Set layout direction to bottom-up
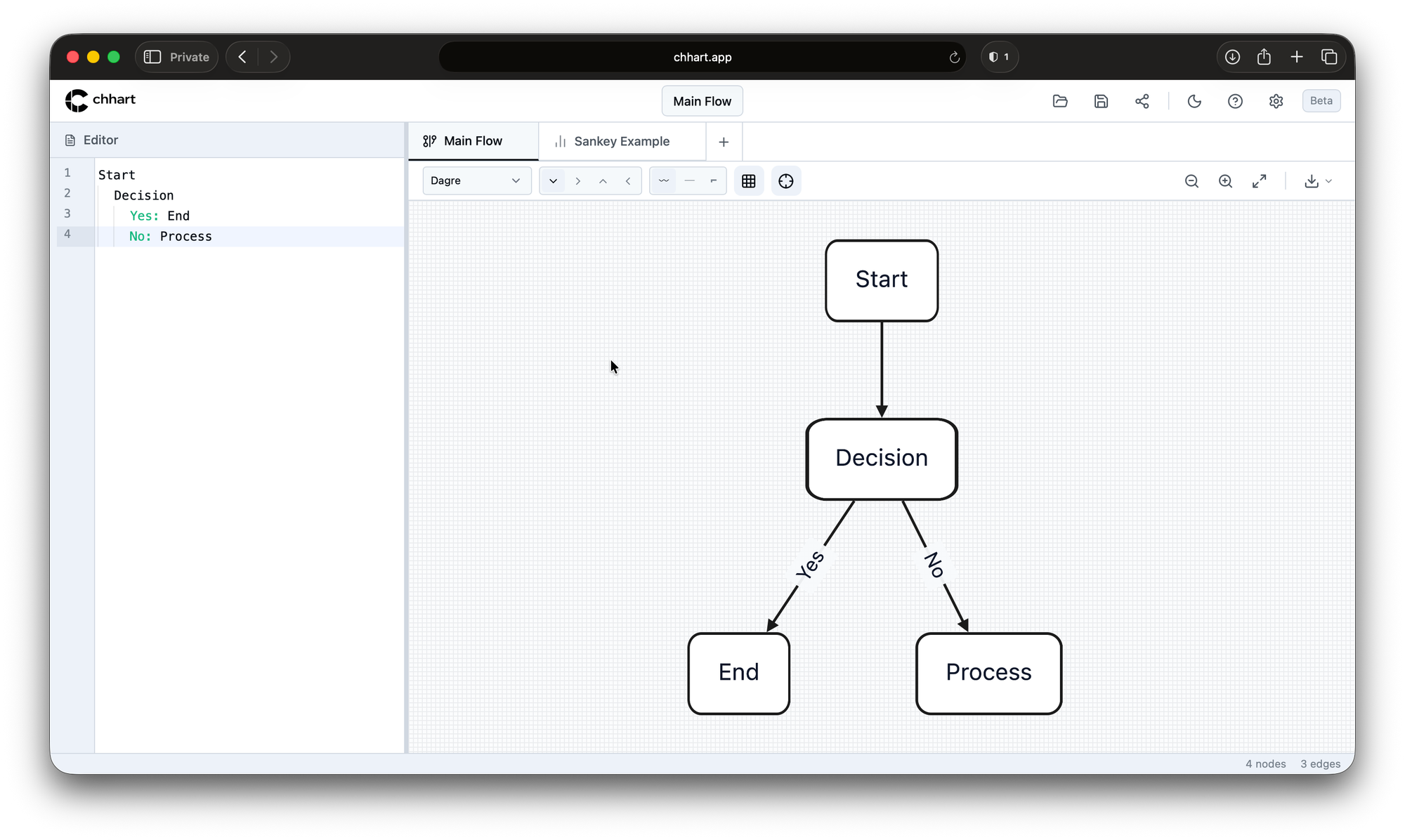 click(603, 181)
